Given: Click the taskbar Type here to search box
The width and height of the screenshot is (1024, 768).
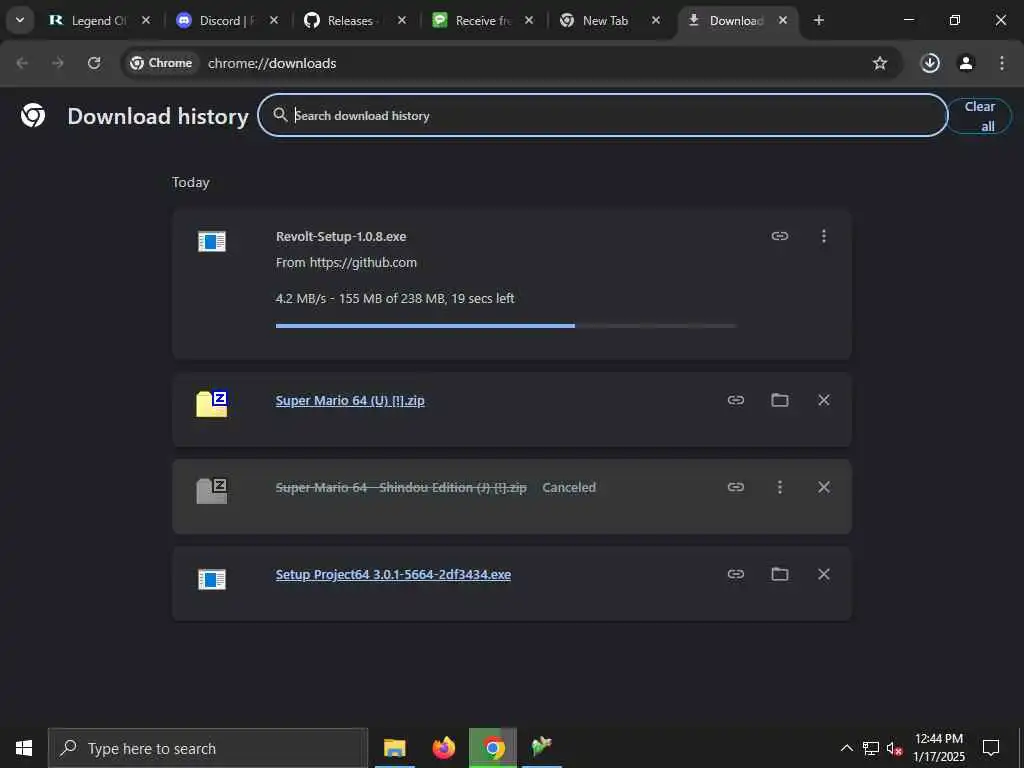Looking at the screenshot, I should click(208, 748).
